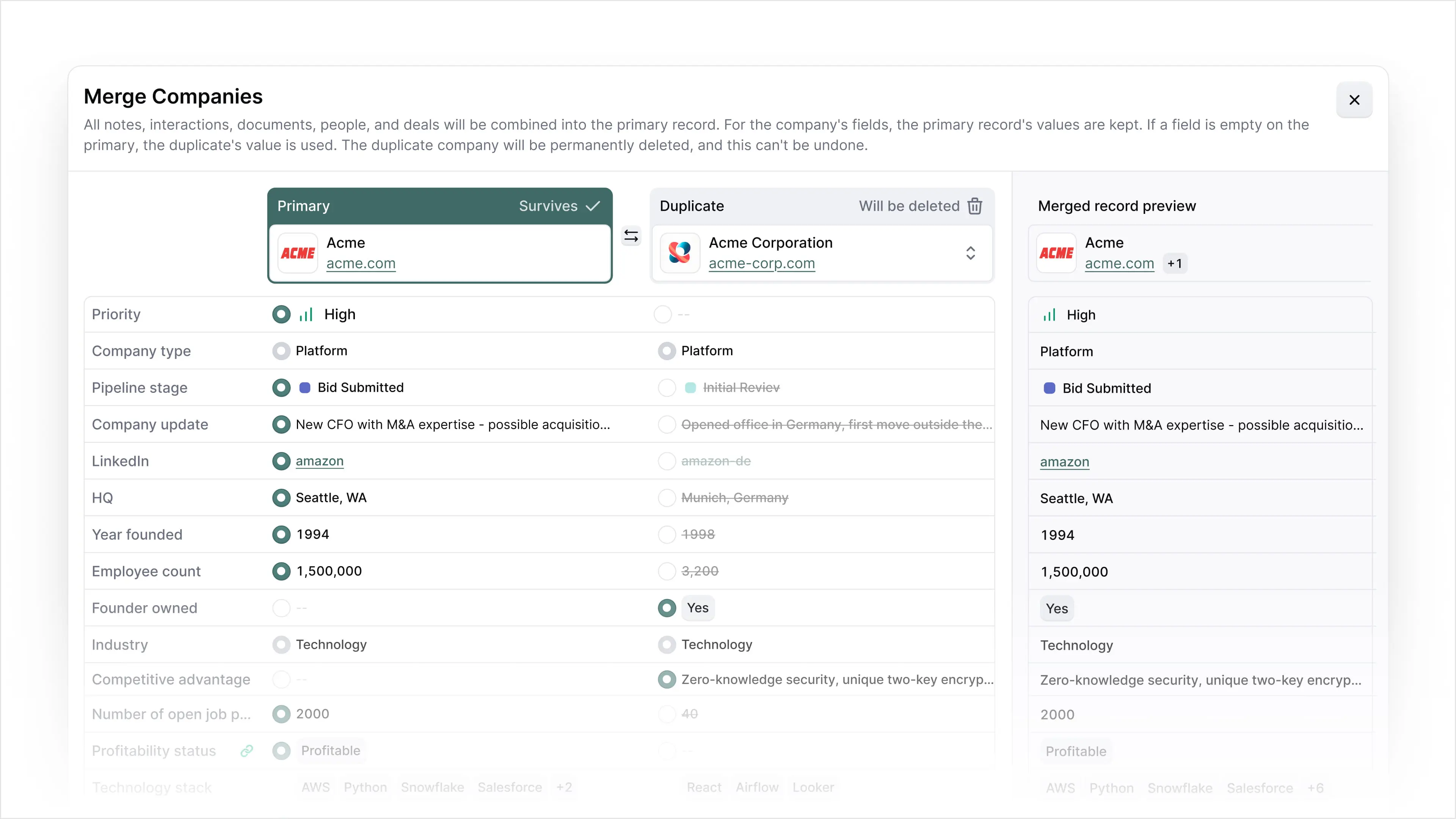
Task: Pick Munich, Germany as HQ
Action: tap(667, 498)
